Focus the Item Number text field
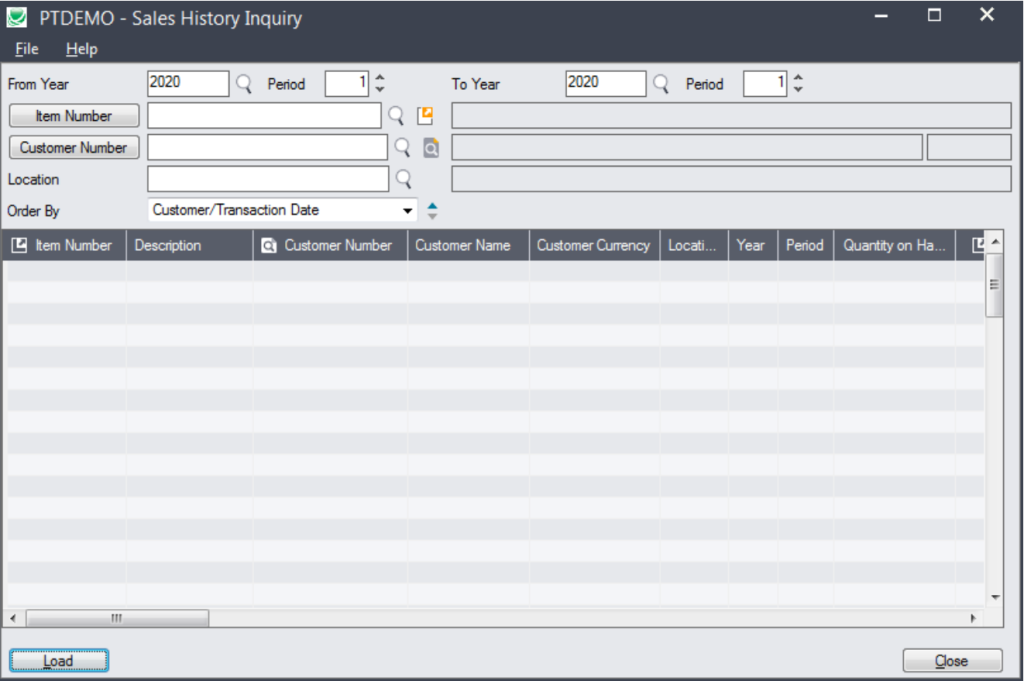 point(264,116)
